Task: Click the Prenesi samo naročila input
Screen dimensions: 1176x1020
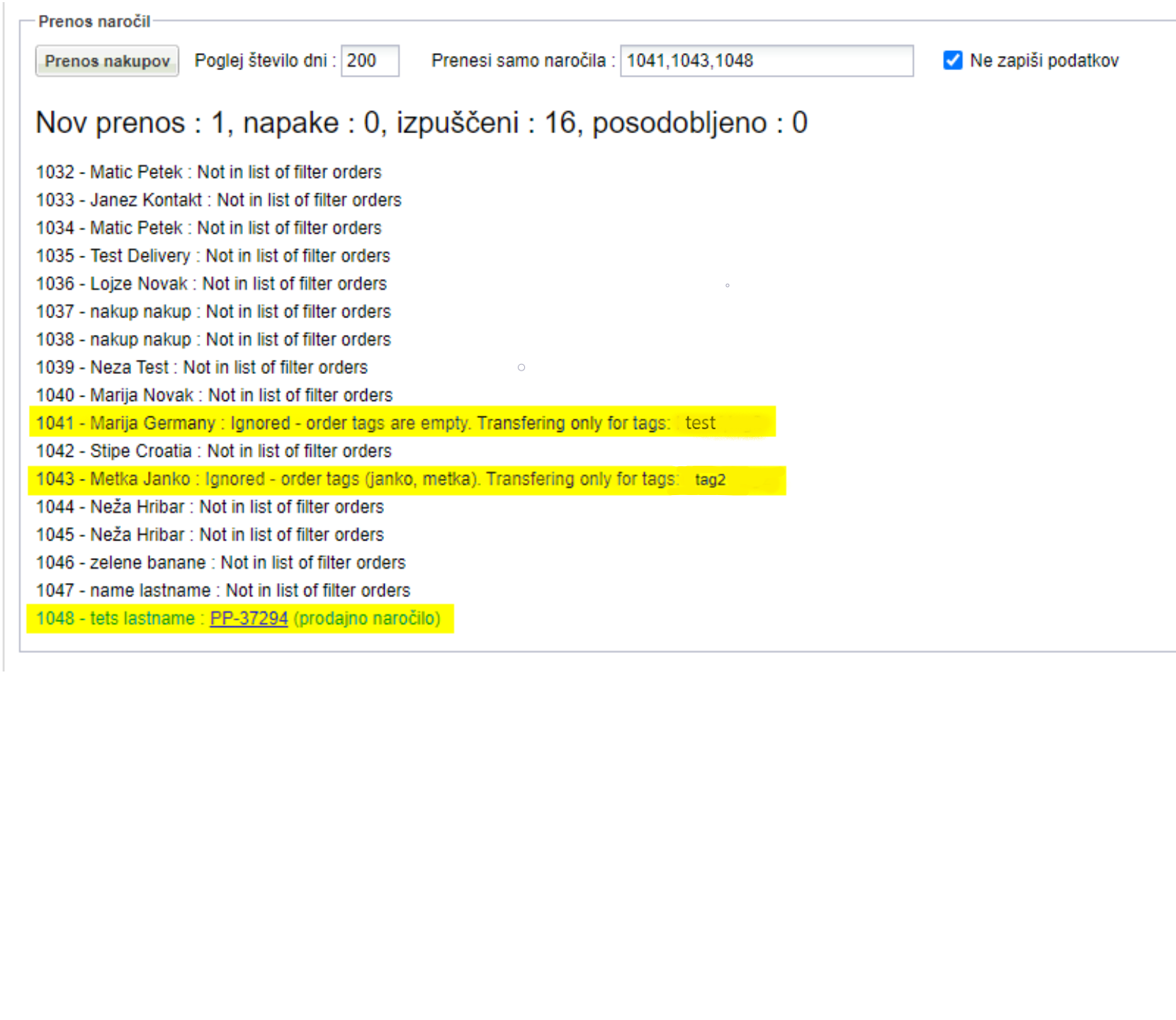Action: coord(766,61)
